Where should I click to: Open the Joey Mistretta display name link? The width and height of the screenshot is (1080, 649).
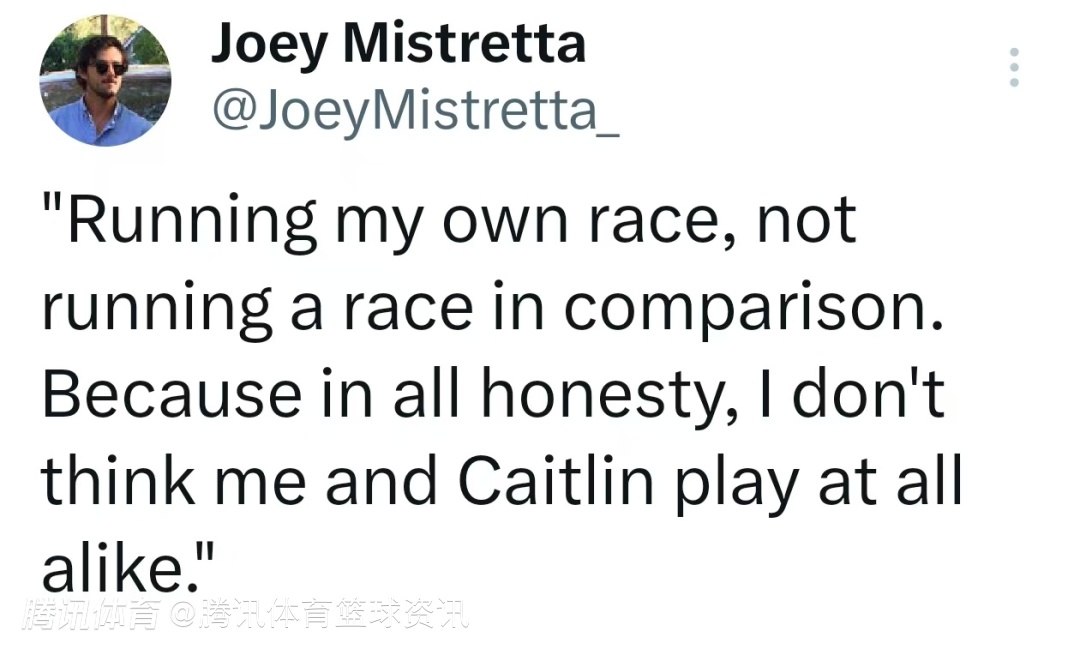tap(397, 46)
